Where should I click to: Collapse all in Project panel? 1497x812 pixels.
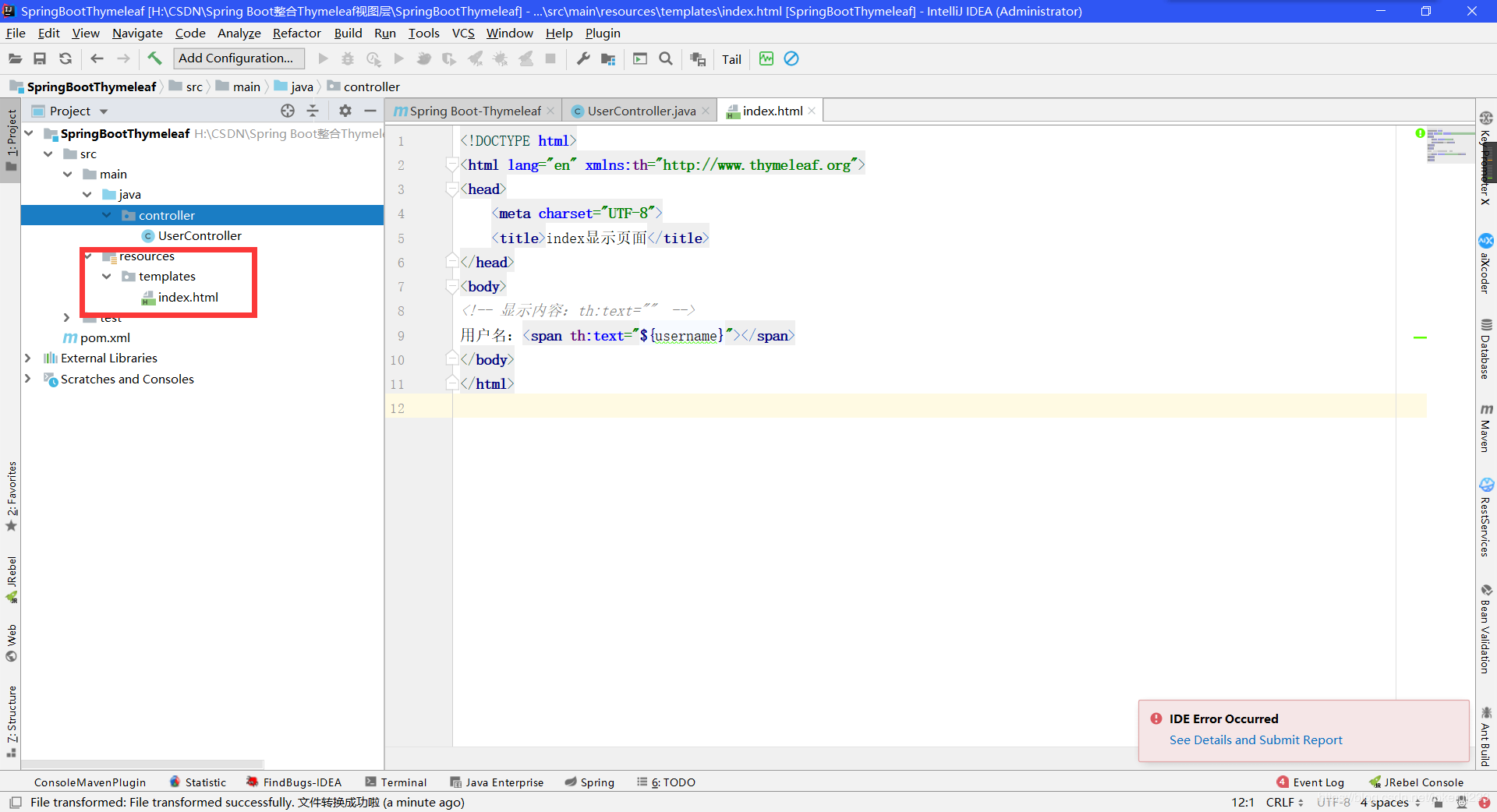pos(313,111)
